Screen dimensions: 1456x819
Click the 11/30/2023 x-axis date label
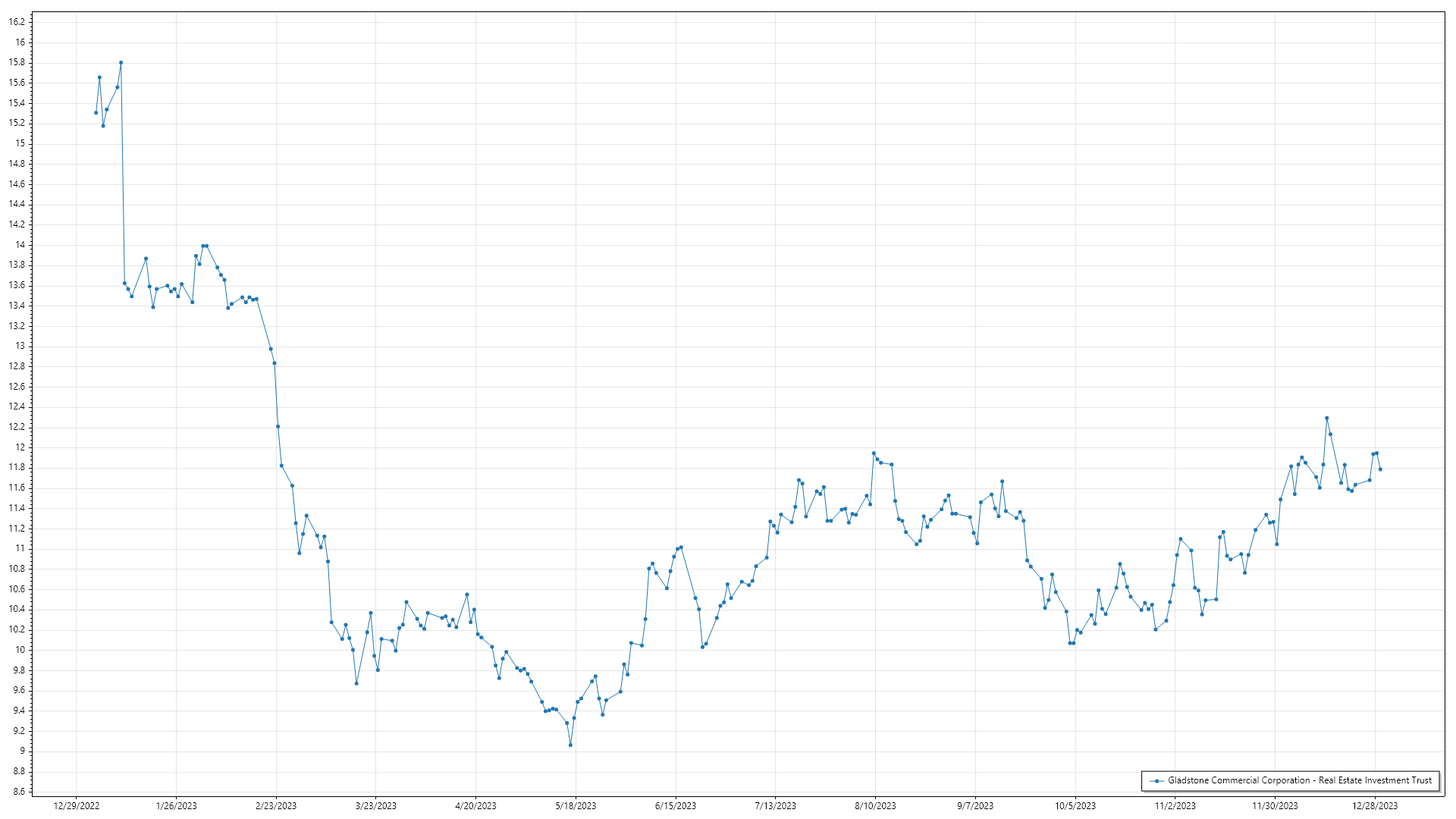1275,806
